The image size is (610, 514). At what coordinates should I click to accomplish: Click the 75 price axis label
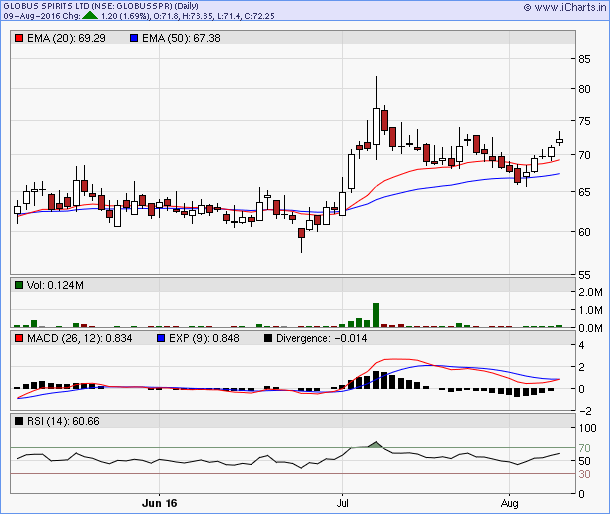(x=584, y=121)
